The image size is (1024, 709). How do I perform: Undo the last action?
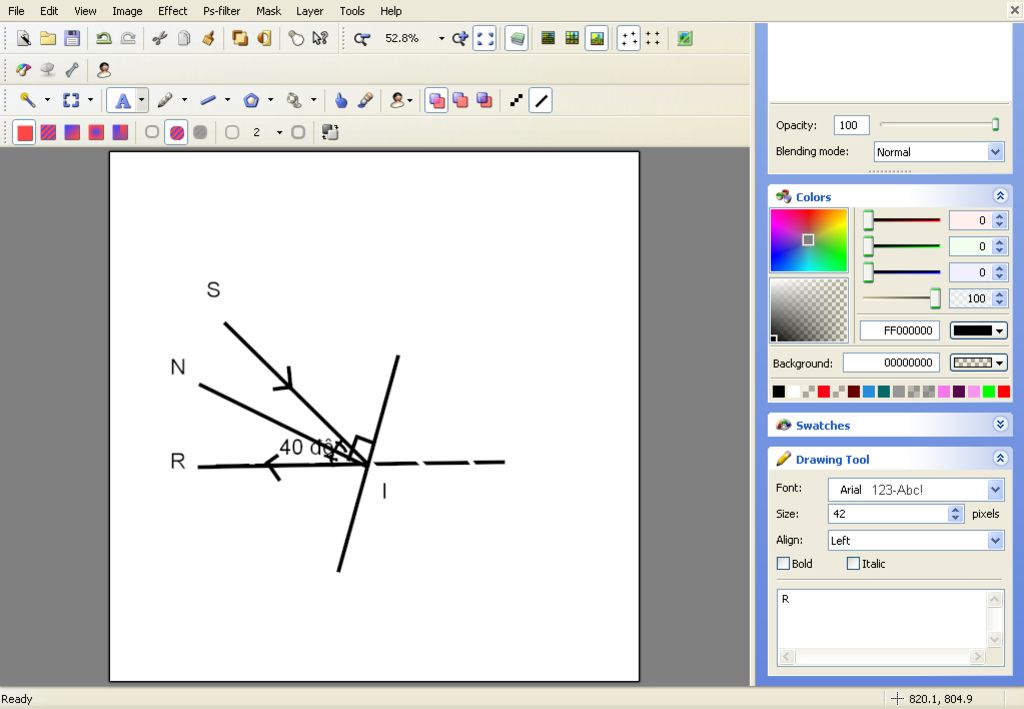103,39
